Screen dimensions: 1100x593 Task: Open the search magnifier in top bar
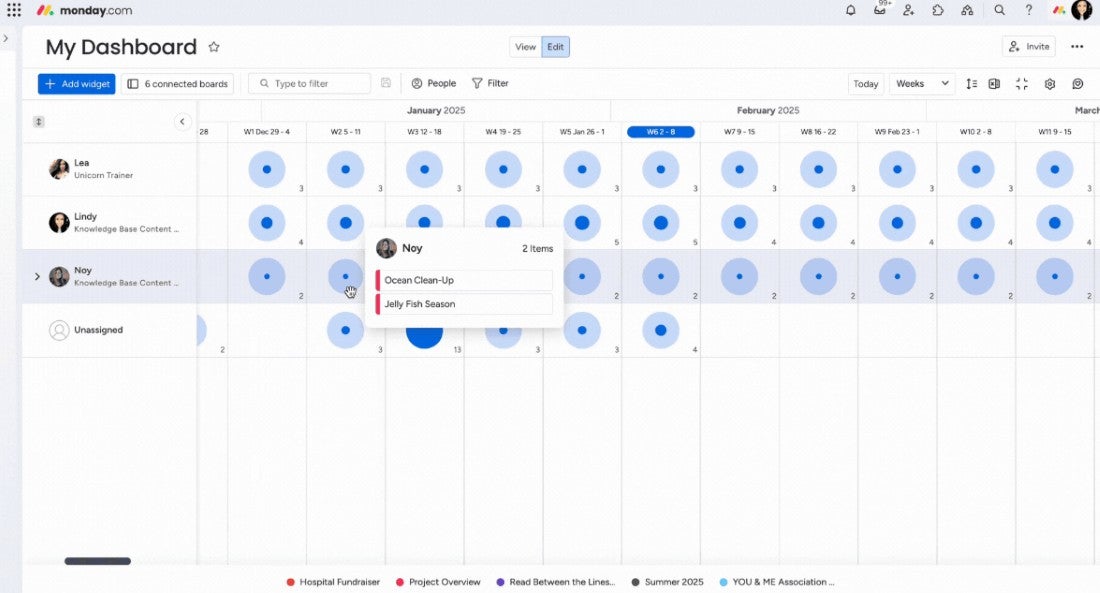point(999,10)
